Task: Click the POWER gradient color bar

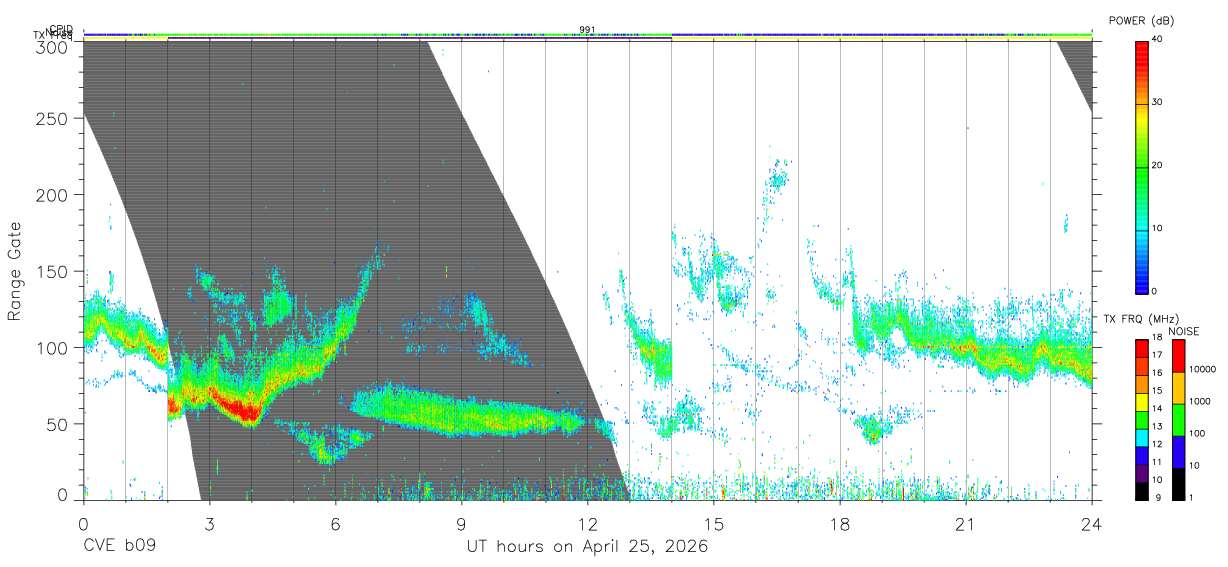Action: click(x=1141, y=166)
